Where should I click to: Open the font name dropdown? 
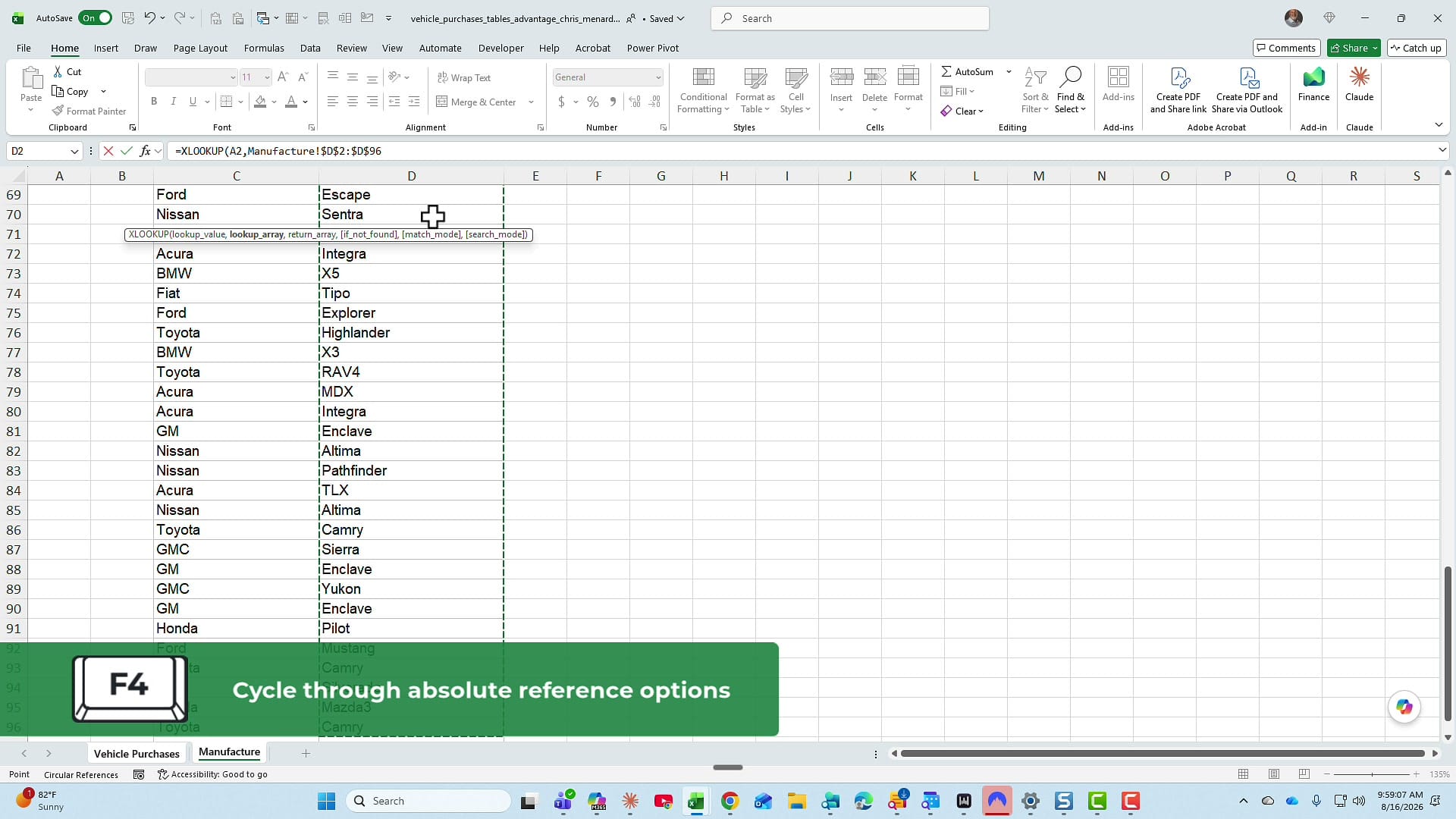pyautogui.click(x=233, y=77)
